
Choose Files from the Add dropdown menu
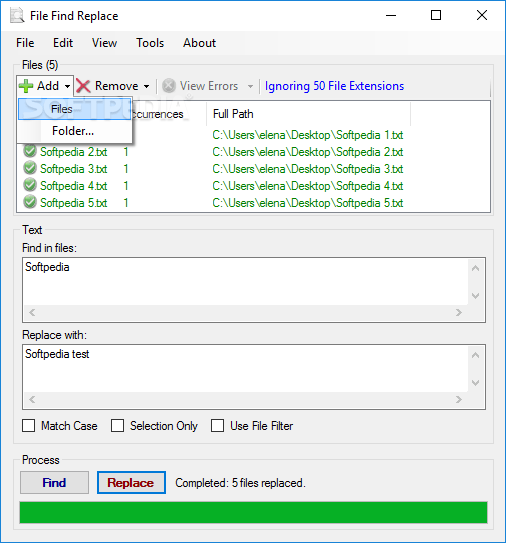[74, 109]
